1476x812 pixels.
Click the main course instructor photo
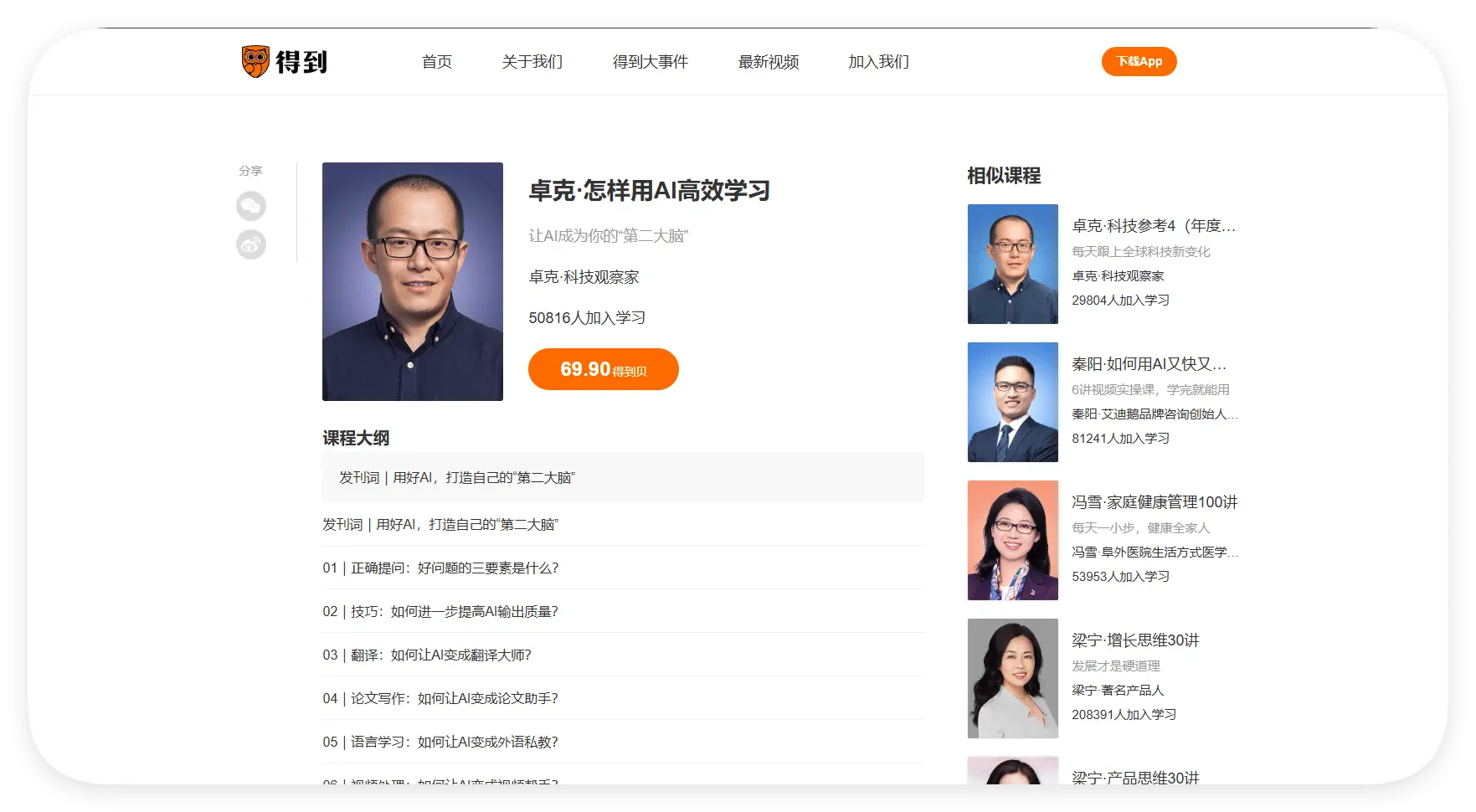coord(413,281)
